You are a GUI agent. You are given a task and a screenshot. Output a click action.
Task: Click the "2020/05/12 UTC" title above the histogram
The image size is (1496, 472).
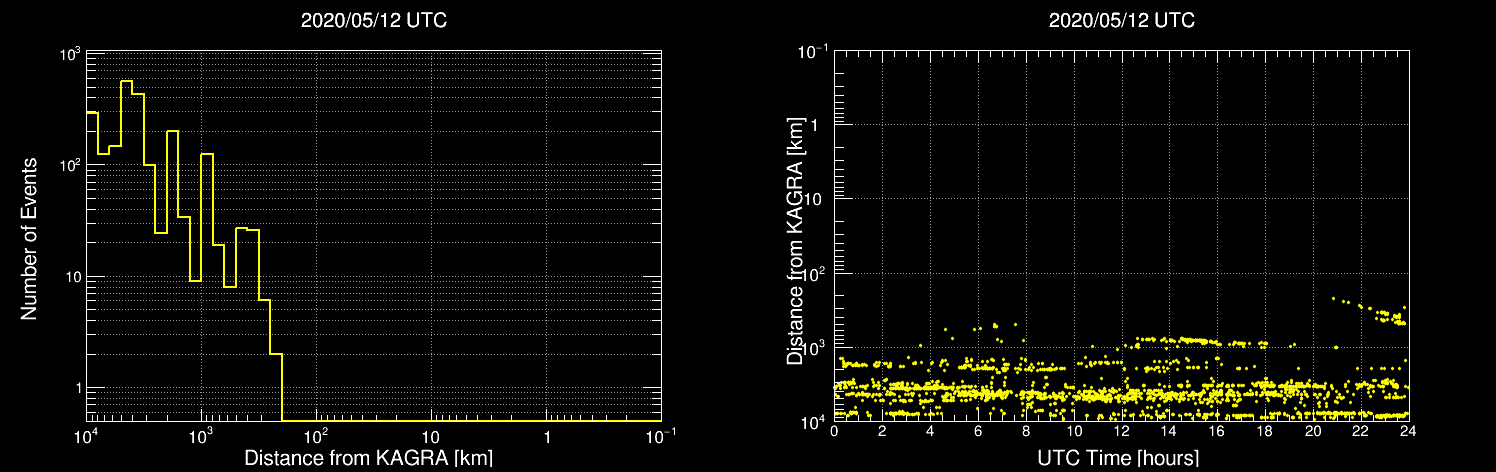(374, 21)
